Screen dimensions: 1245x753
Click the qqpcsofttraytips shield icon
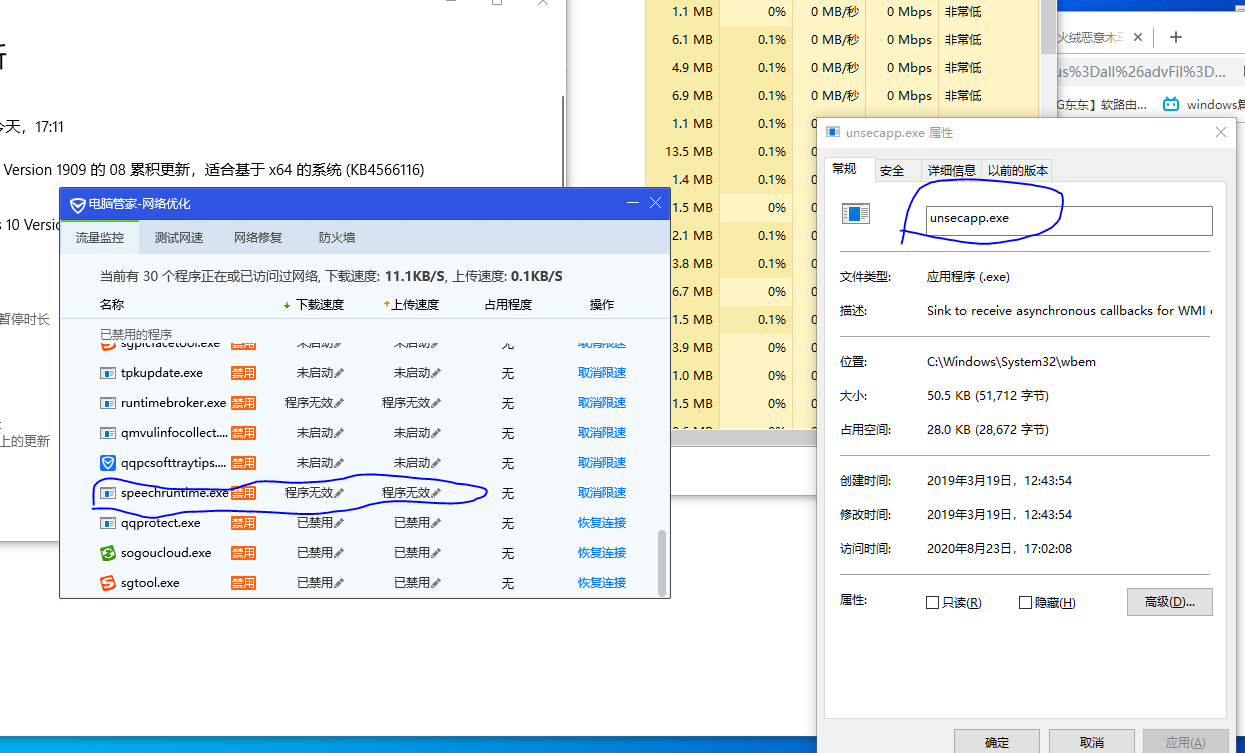[108, 463]
